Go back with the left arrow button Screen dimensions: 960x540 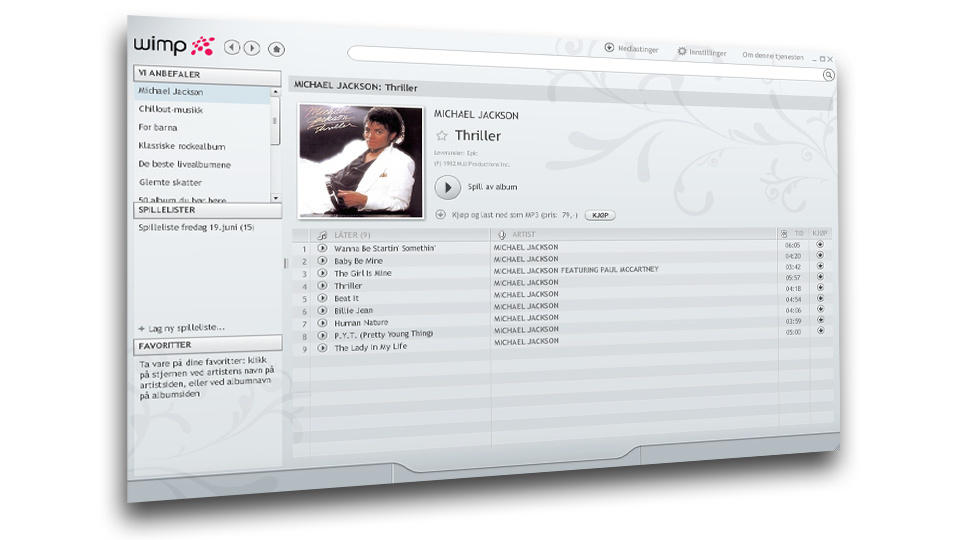[231, 47]
